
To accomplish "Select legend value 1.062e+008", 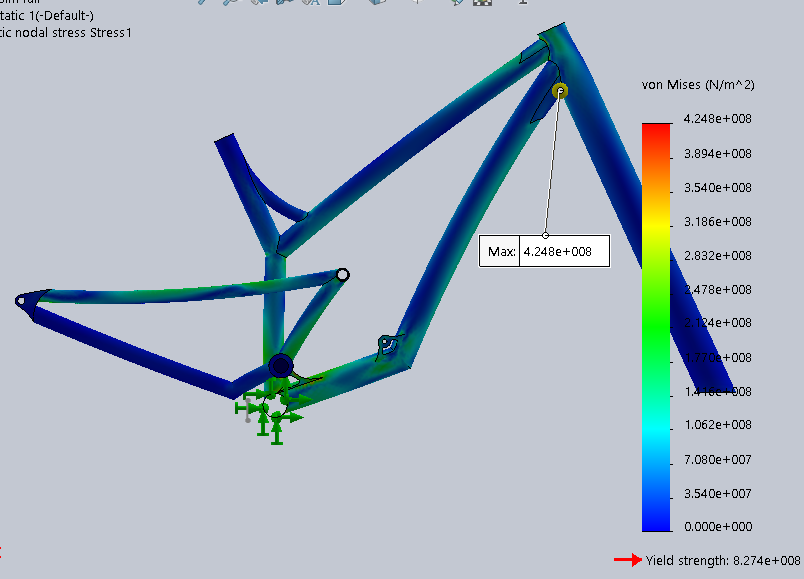I will tap(717, 425).
